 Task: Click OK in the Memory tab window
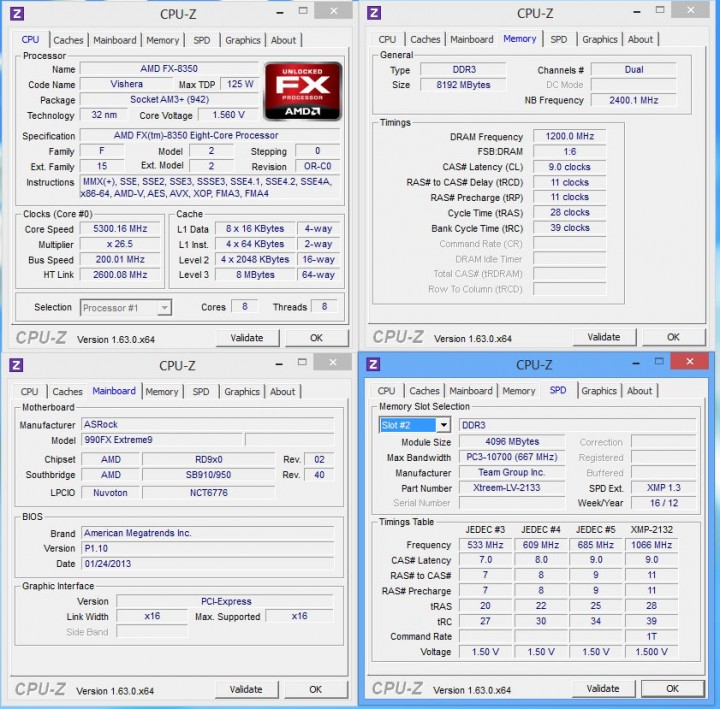pyautogui.click(x=673, y=337)
